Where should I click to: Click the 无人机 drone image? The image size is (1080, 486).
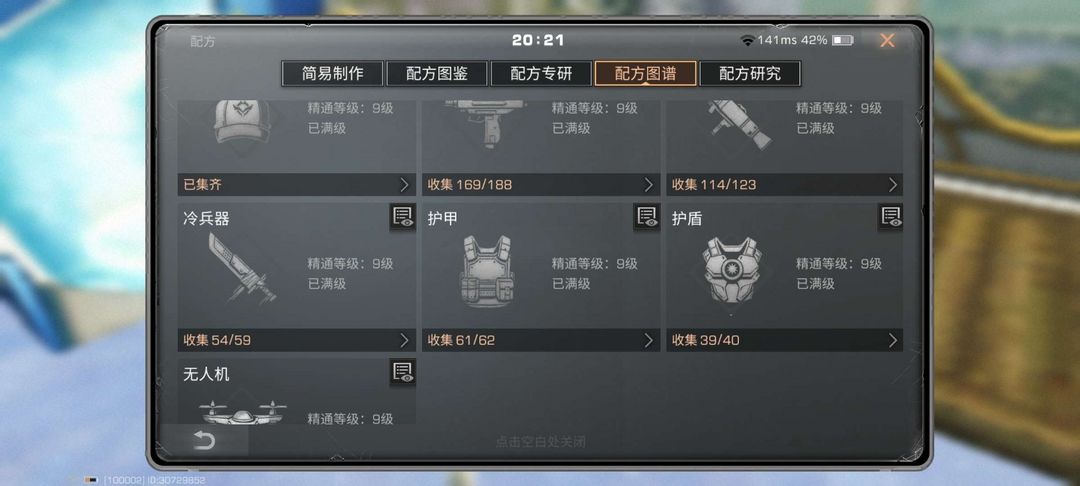pos(242,413)
